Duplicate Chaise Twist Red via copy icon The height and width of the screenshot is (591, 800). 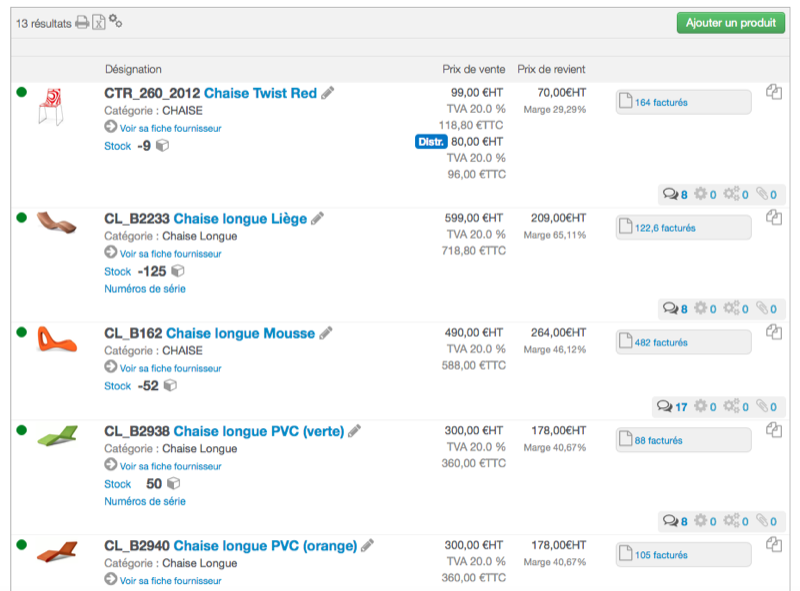pyautogui.click(x=773, y=92)
